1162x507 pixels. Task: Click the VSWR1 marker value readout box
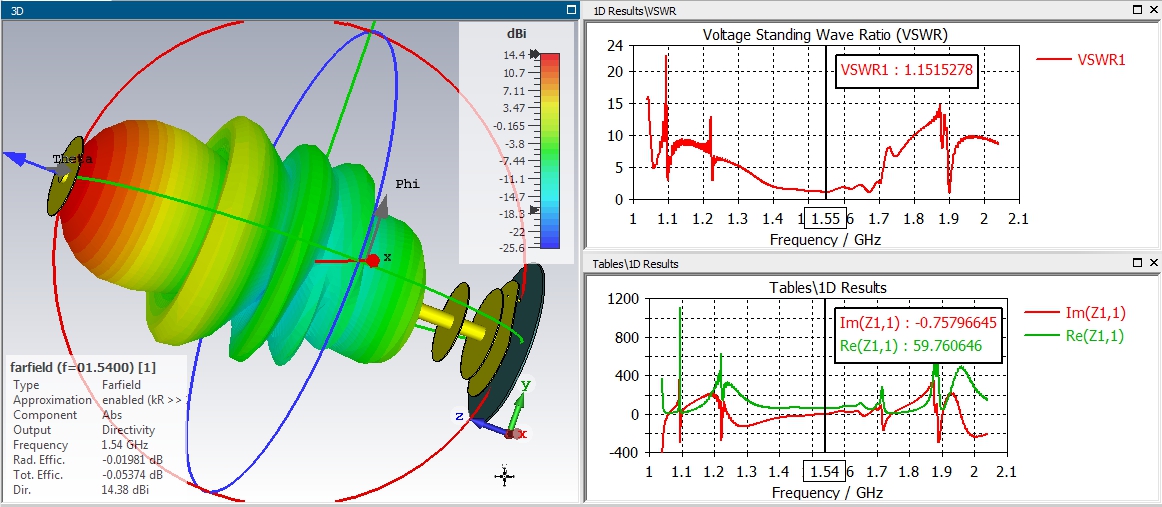906,71
